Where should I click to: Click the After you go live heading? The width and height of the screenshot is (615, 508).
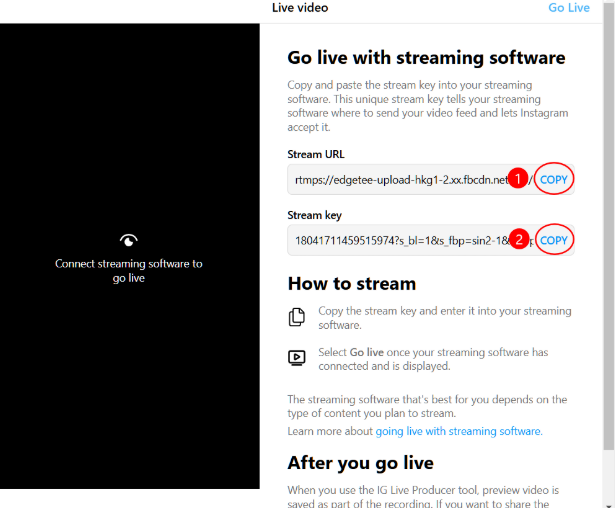click(360, 463)
